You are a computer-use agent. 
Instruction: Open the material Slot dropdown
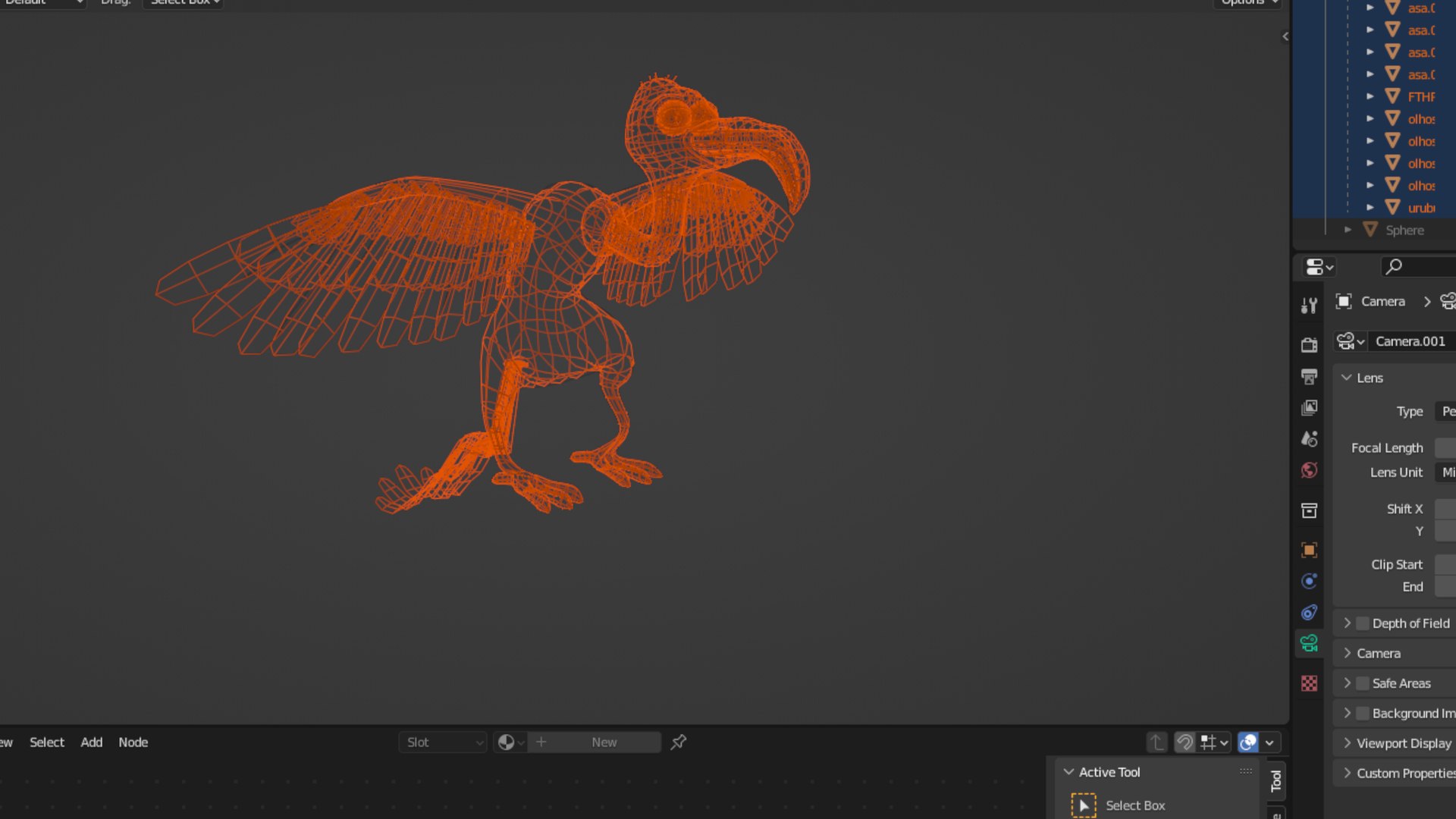coord(443,742)
